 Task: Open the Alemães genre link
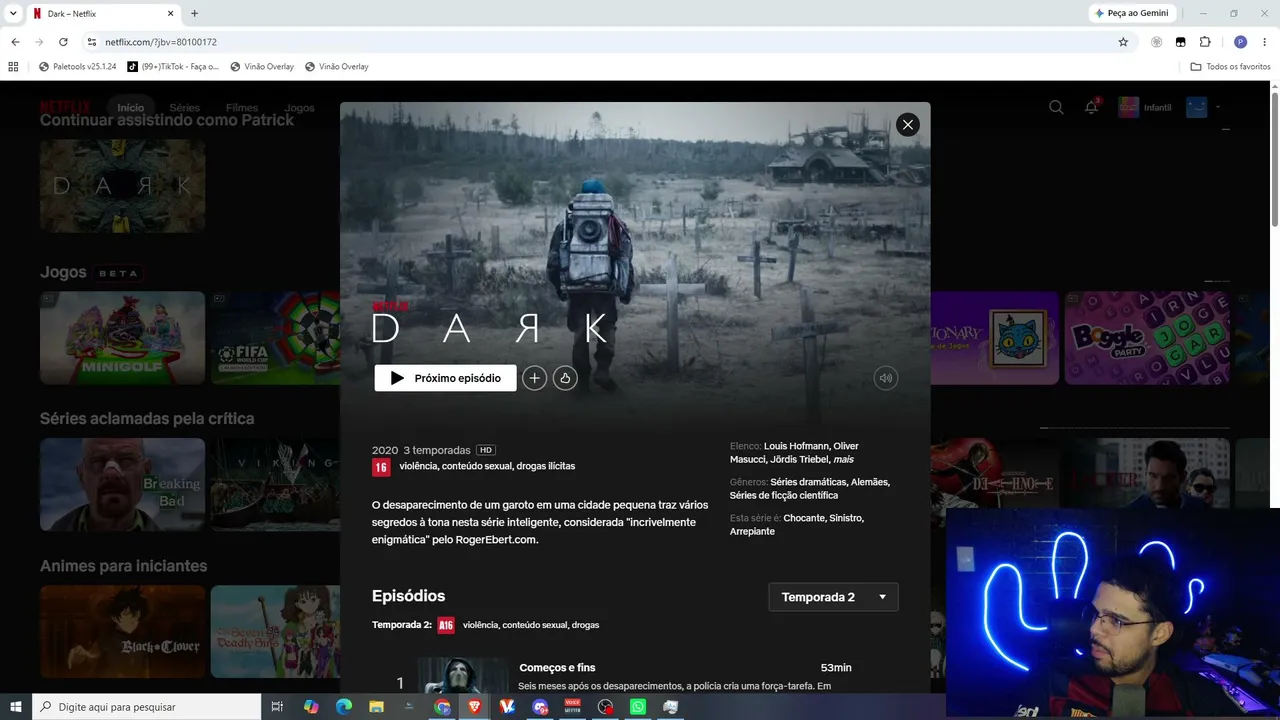coord(870,482)
